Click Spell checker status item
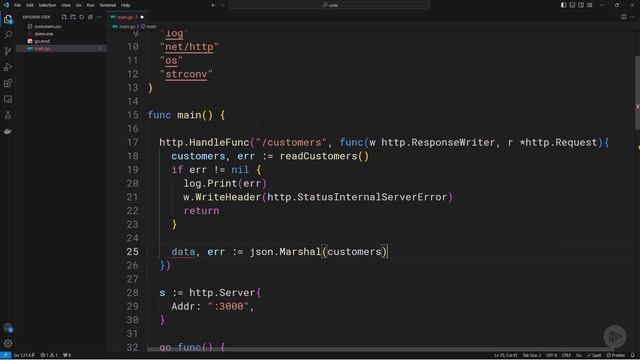The image size is (640, 360). [x=594, y=355]
